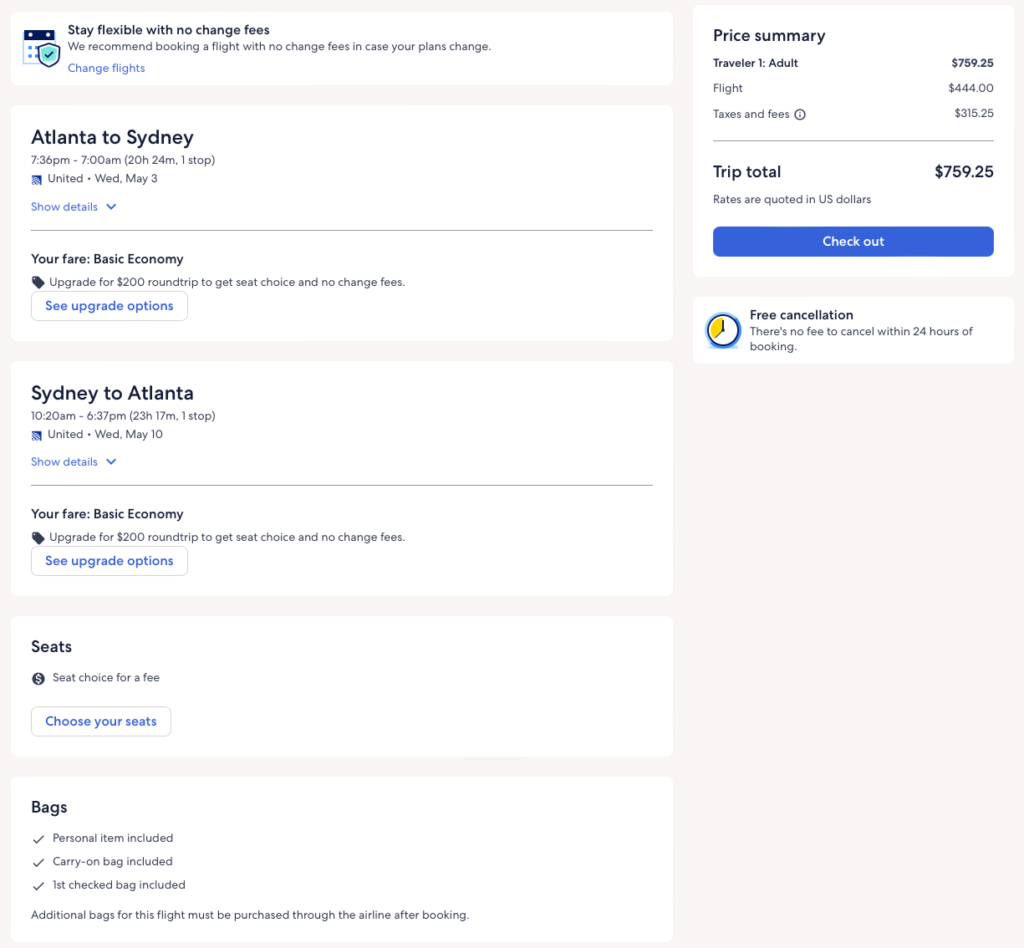
Task: Click the tag icon in the Atlanta to Sydney fare
Action: click(38, 283)
